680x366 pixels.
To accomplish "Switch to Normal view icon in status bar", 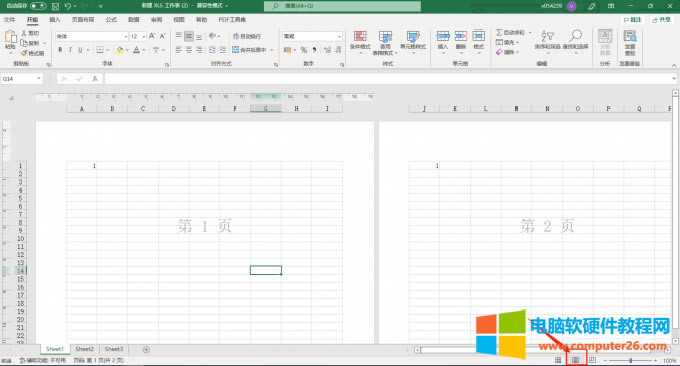I will (558, 360).
